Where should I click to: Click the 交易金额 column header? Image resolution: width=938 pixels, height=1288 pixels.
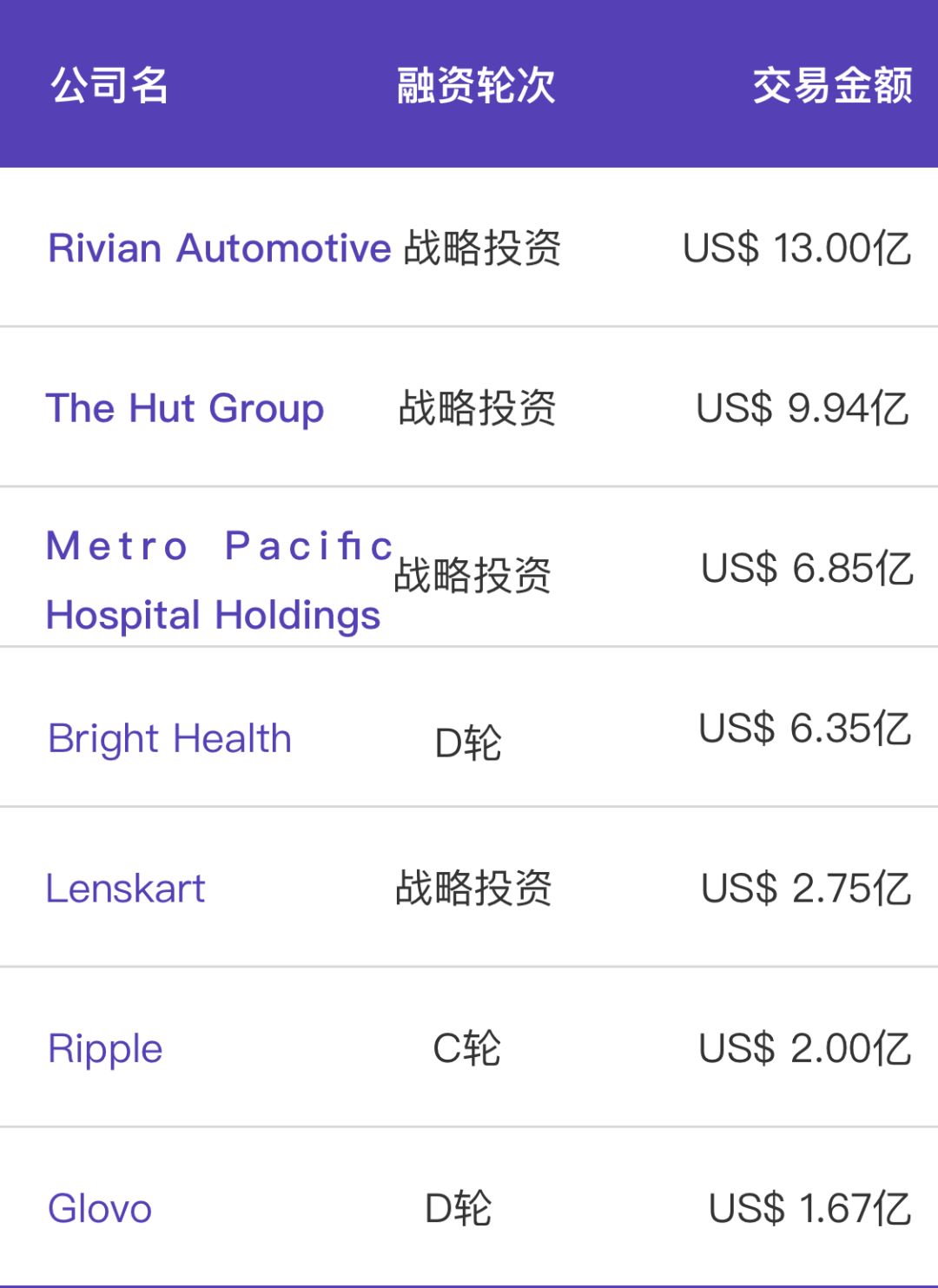832,85
